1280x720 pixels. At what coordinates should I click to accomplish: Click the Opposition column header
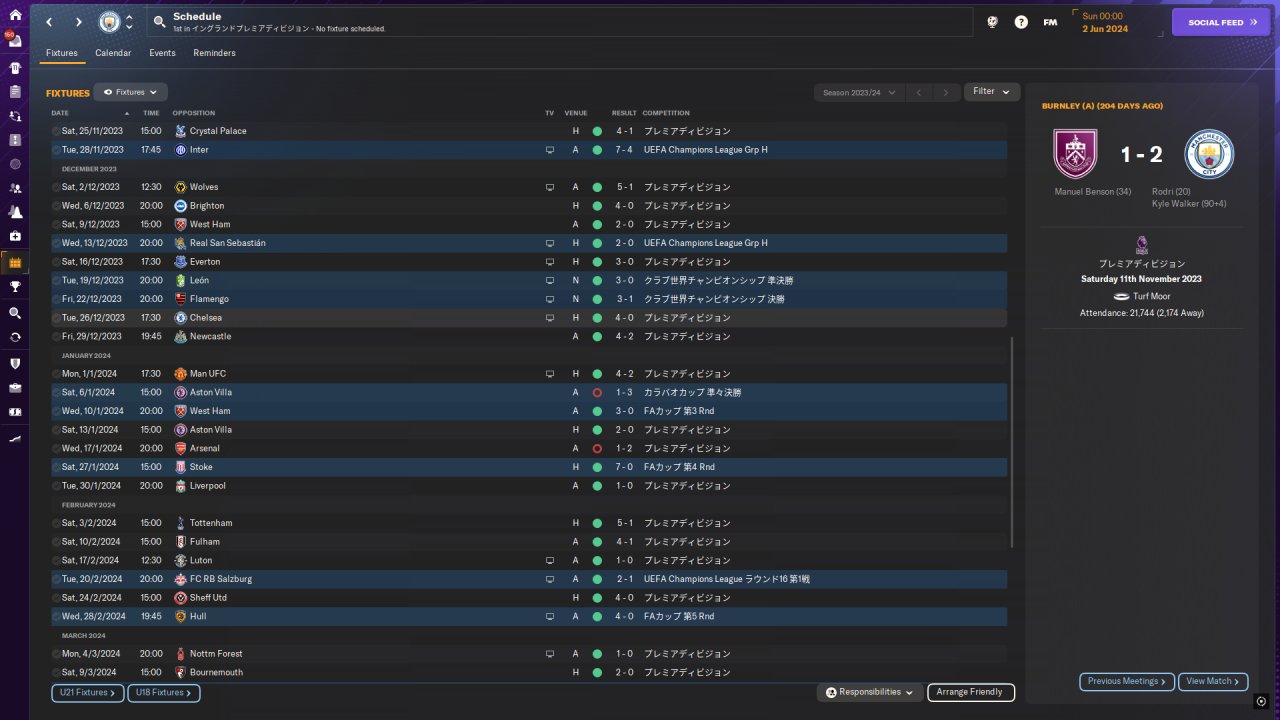click(x=193, y=113)
